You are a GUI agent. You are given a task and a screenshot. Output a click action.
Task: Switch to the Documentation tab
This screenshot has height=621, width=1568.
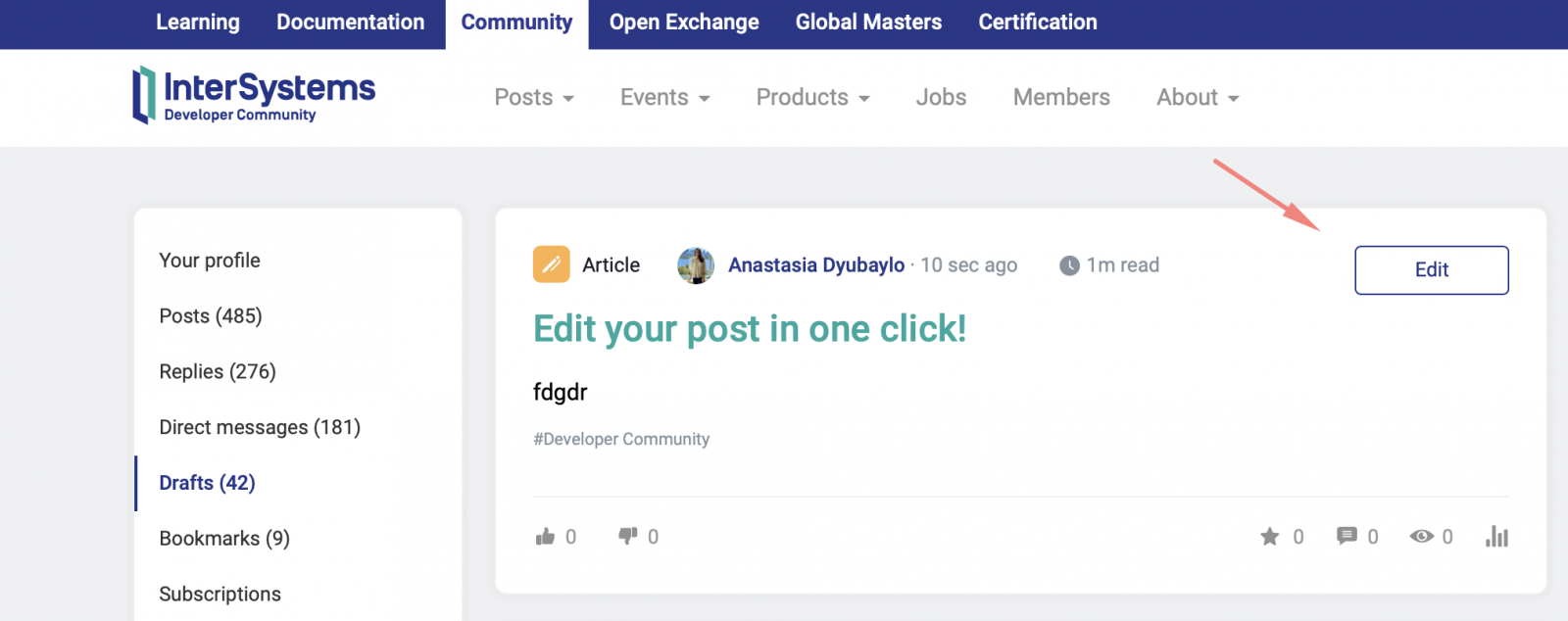pos(351,23)
